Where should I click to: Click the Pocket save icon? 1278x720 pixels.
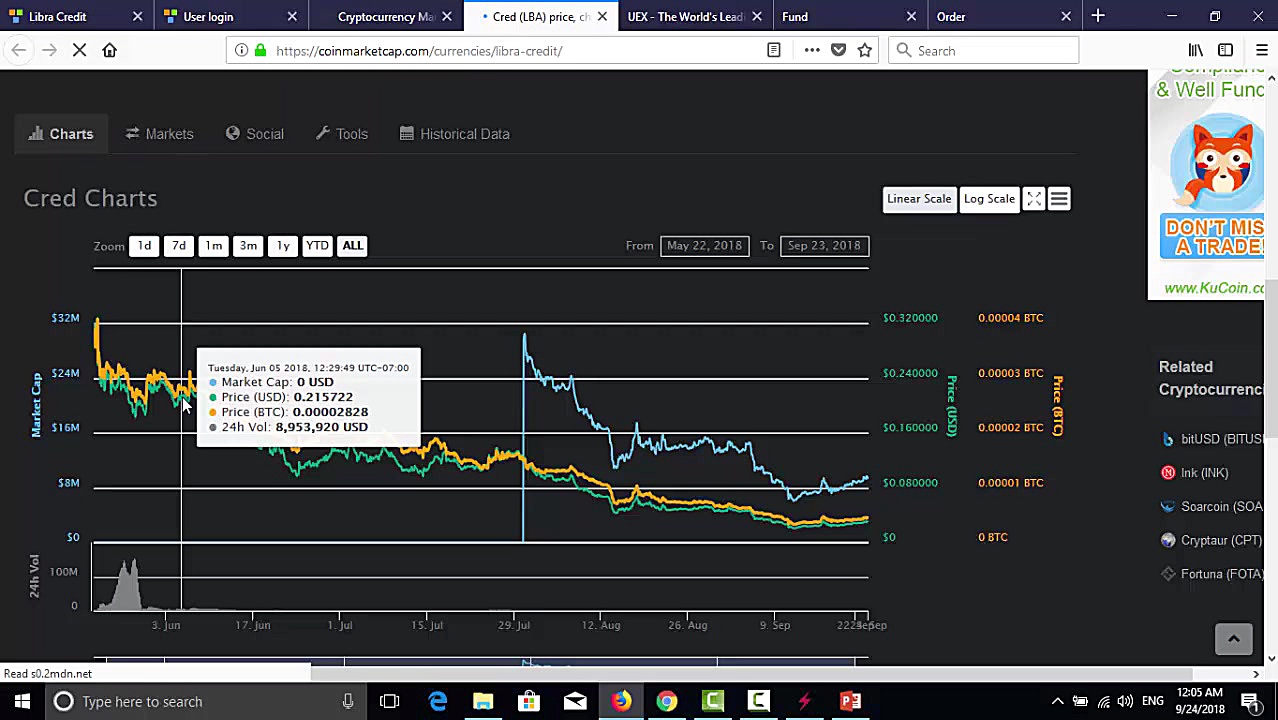click(838, 50)
